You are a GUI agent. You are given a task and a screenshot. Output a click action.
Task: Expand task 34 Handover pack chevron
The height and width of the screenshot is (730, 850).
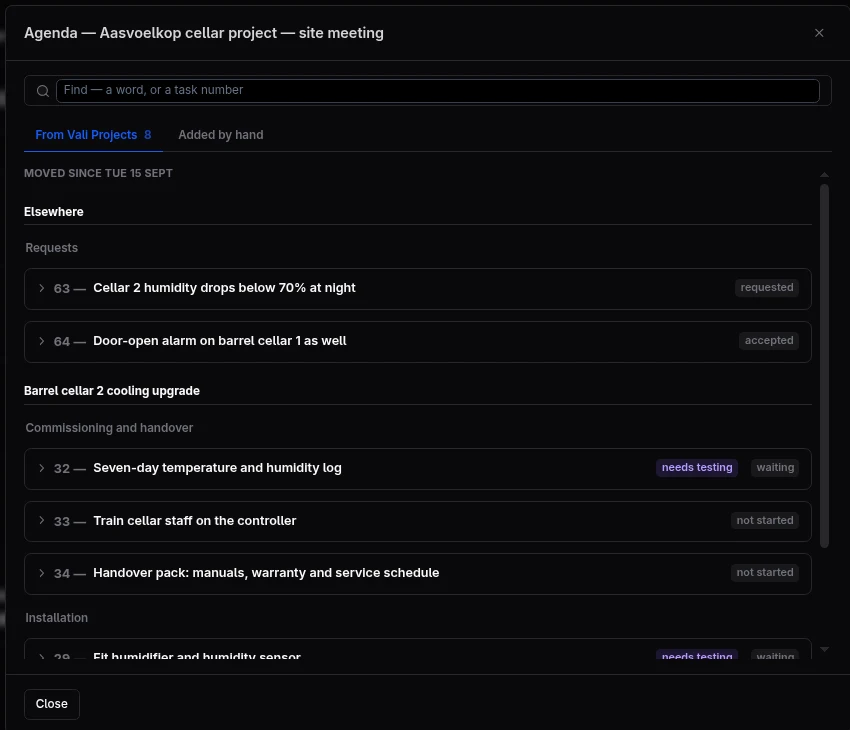(x=41, y=573)
